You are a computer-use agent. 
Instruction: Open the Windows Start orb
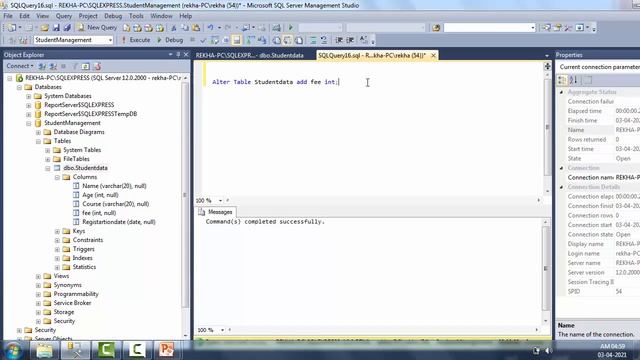coord(14,350)
